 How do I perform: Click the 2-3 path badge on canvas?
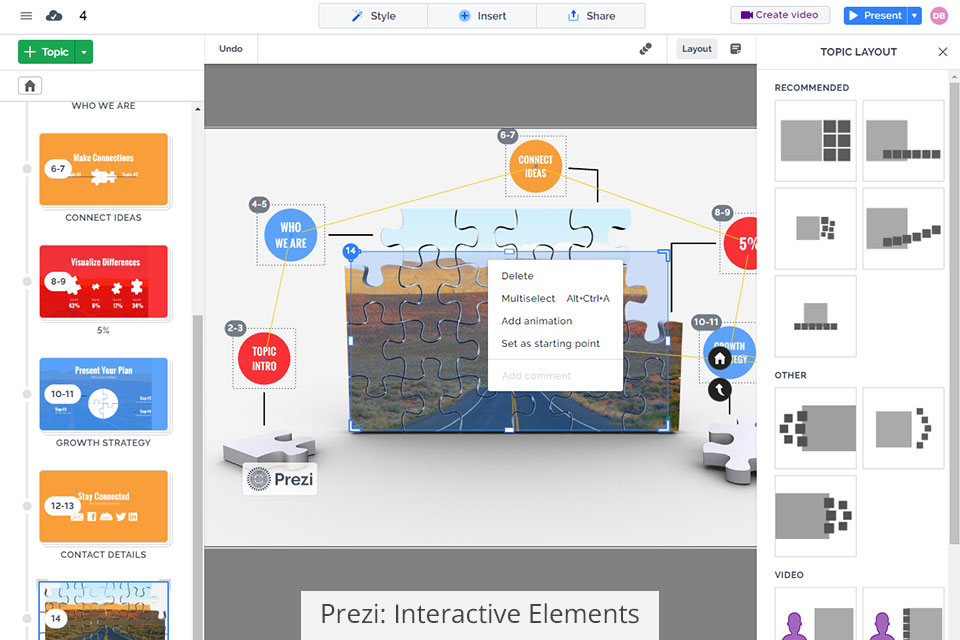pyautogui.click(x=235, y=328)
